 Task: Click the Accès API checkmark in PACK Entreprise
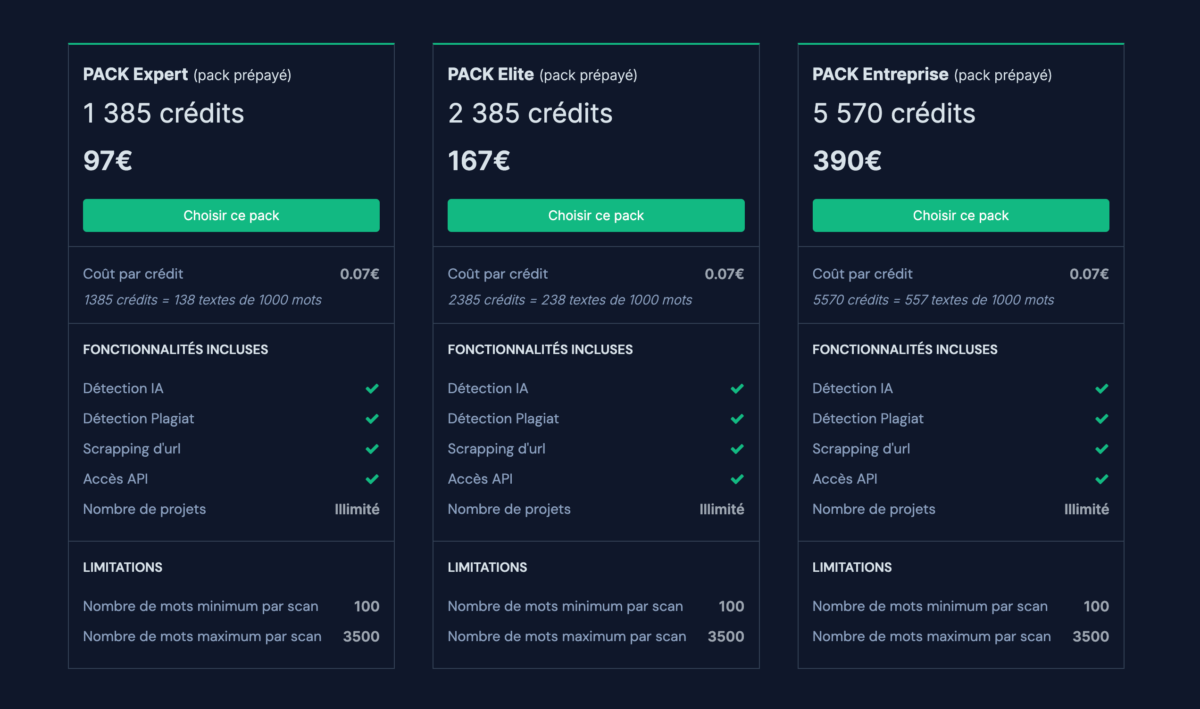(x=1101, y=478)
